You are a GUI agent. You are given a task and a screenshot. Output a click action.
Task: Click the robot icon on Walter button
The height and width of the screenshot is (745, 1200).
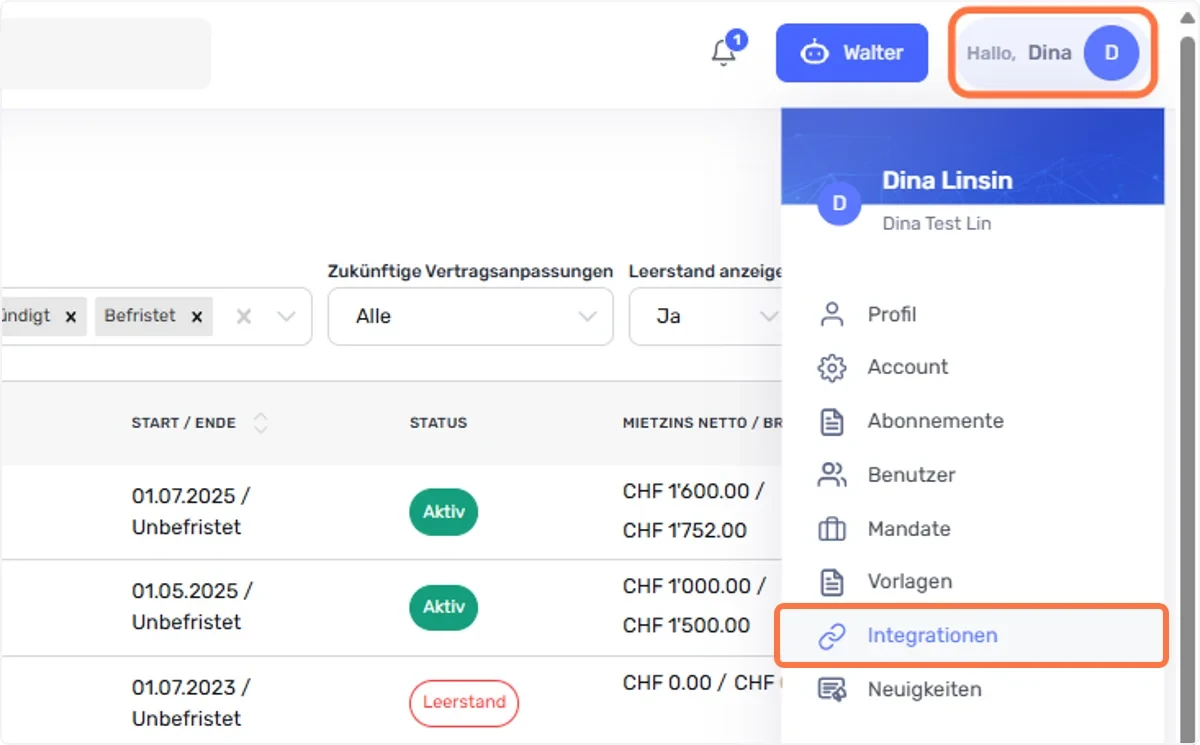[815, 53]
